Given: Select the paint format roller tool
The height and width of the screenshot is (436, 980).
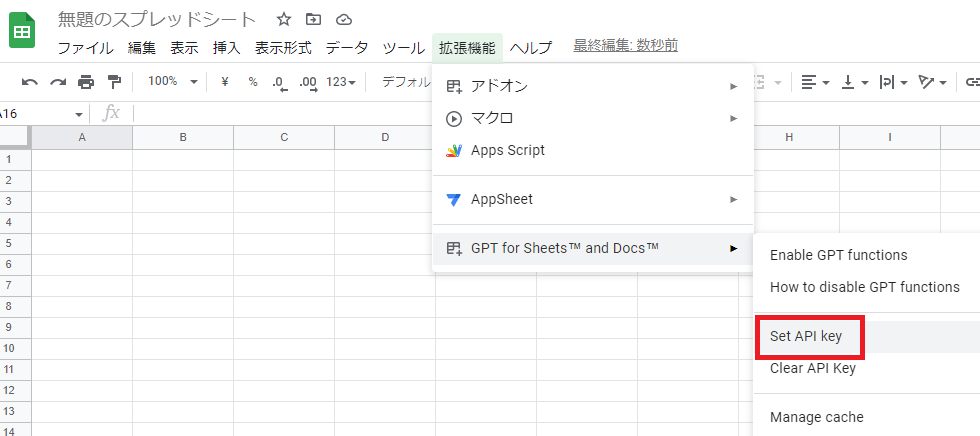Looking at the screenshot, I should click(x=114, y=82).
